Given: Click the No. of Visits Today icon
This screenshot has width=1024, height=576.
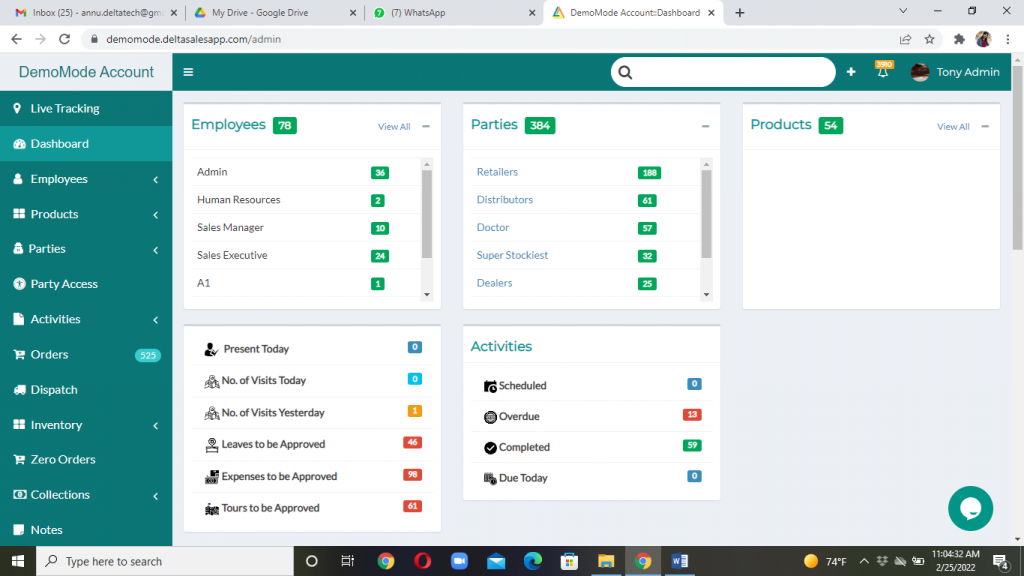Looking at the screenshot, I should pos(212,381).
